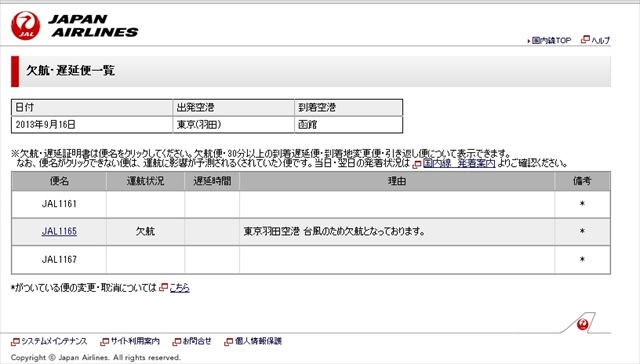Open サイト利用案内 footer link
Image resolution: width=640 pixels, height=364 pixels.
click(x=135, y=341)
